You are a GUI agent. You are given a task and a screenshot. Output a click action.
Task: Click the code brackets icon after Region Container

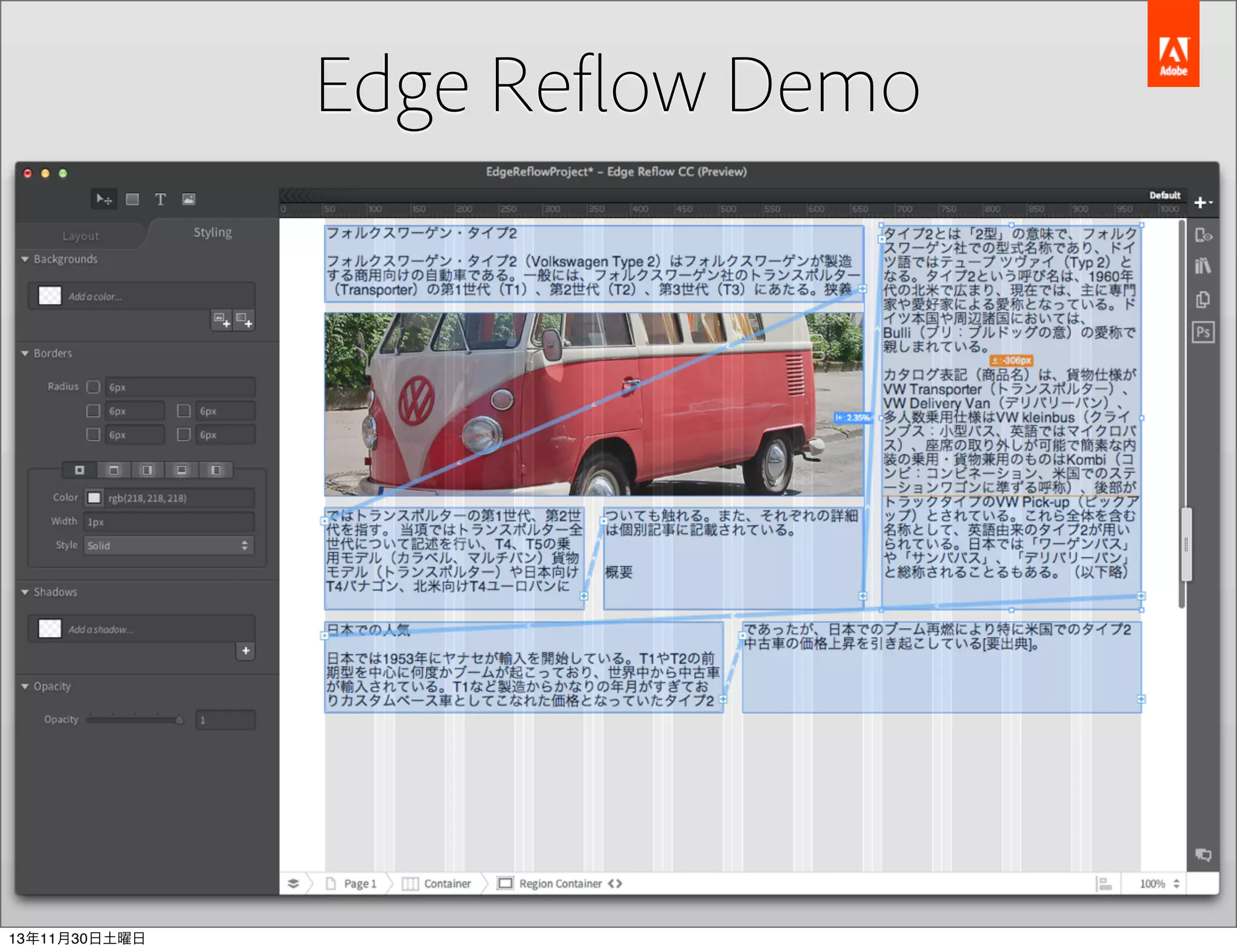(x=615, y=884)
